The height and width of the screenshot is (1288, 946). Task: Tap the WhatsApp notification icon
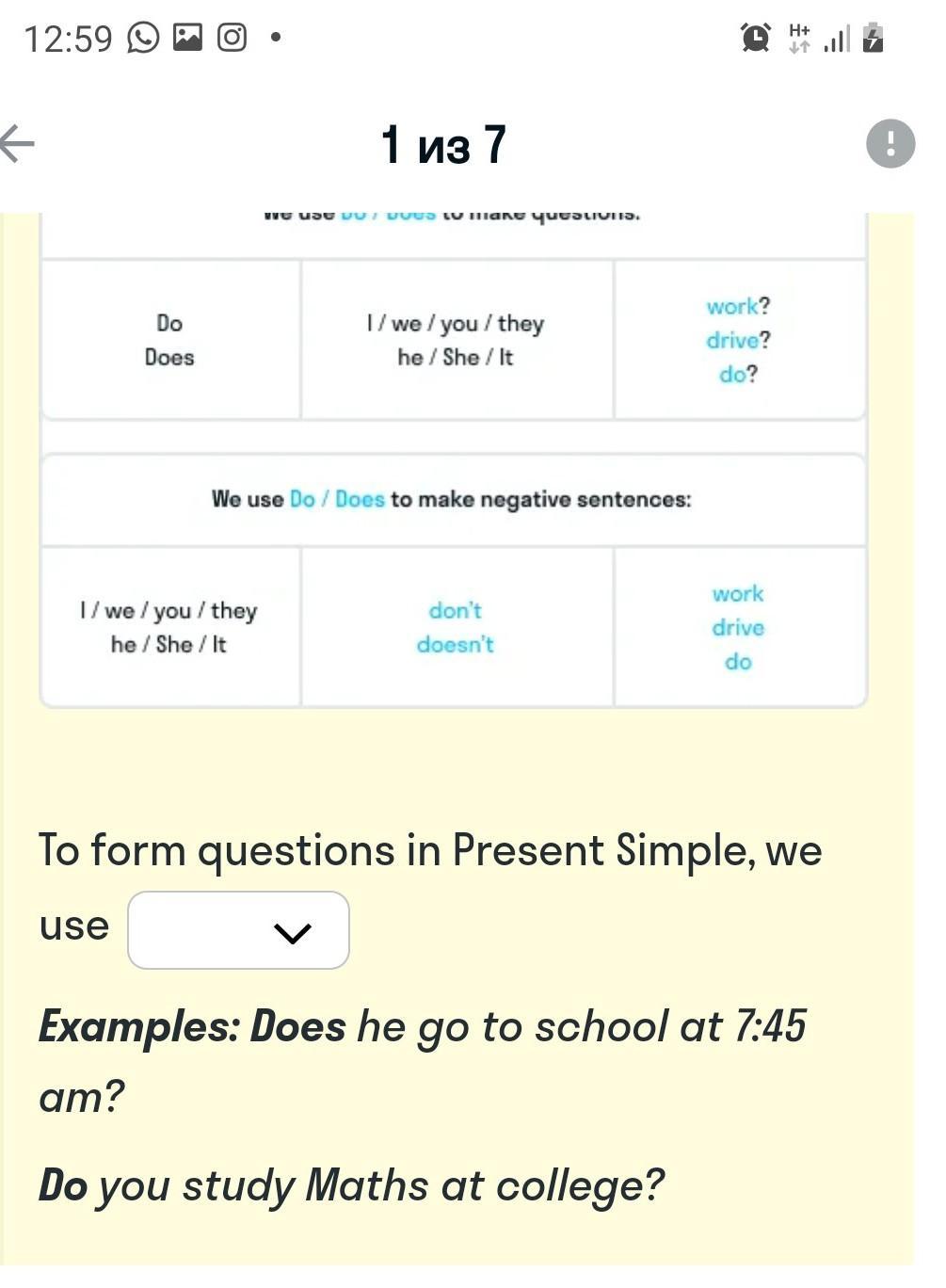(x=143, y=38)
